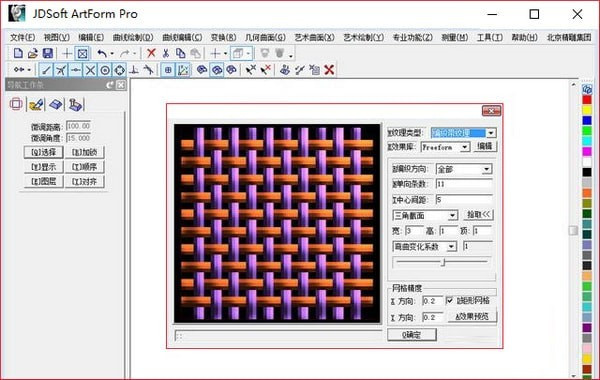This screenshot has height=380, width=600.
Task: Click the first cloud-shaped surface icon
Action: (202, 70)
